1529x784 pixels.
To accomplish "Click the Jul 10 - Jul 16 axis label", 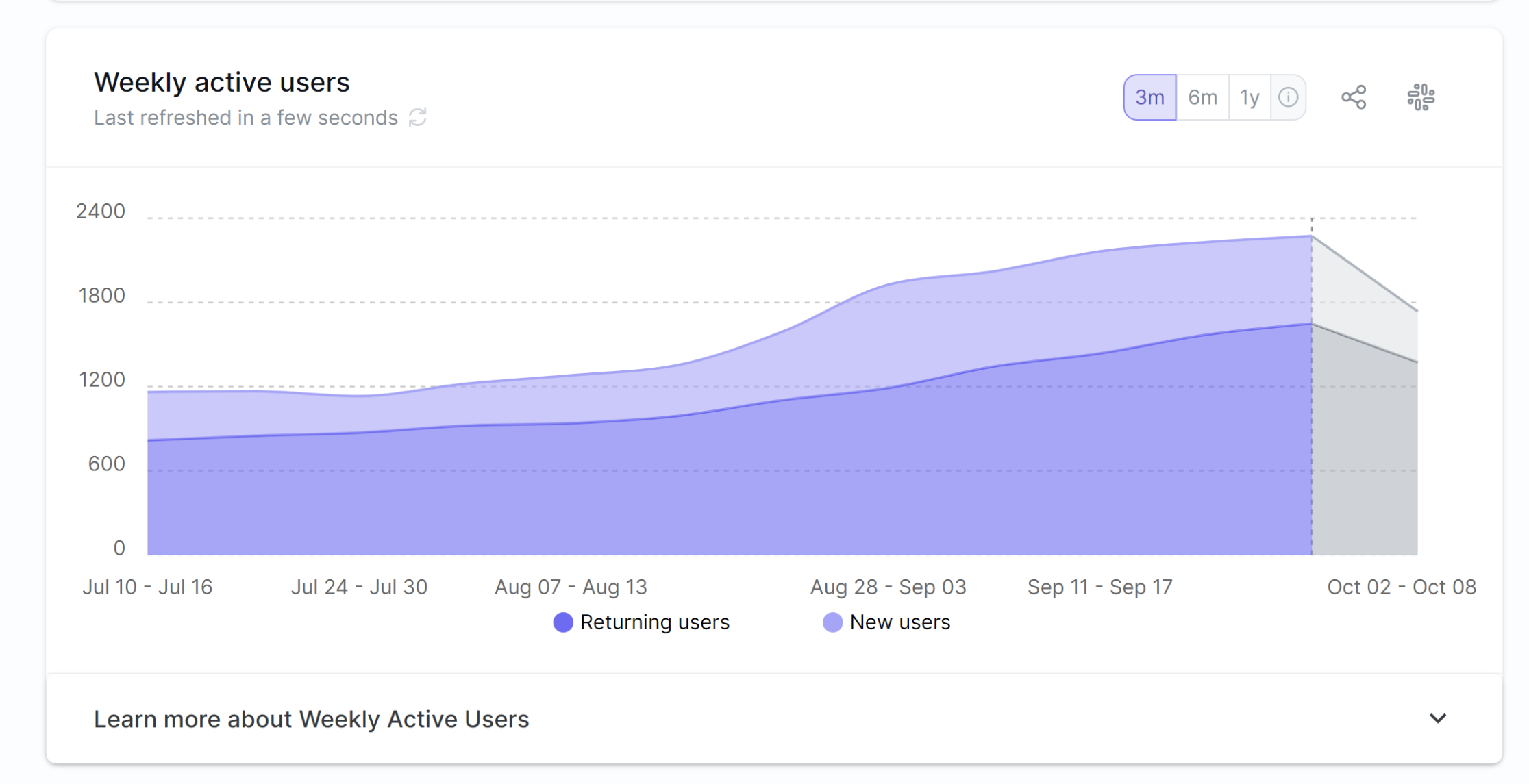I will click(147, 587).
